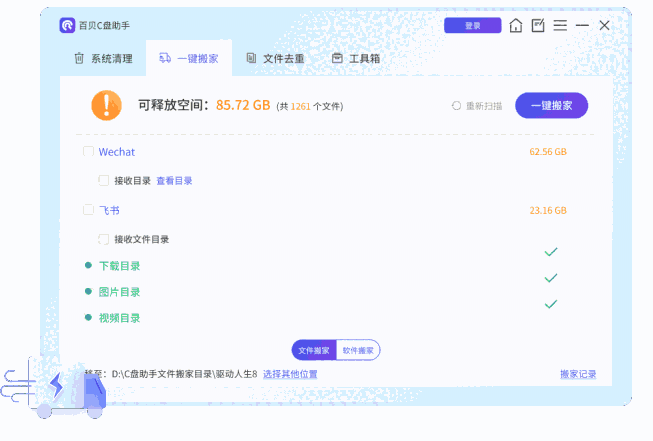Open the 查看目录 link
The height and width of the screenshot is (441, 653).
(x=174, y=181)
